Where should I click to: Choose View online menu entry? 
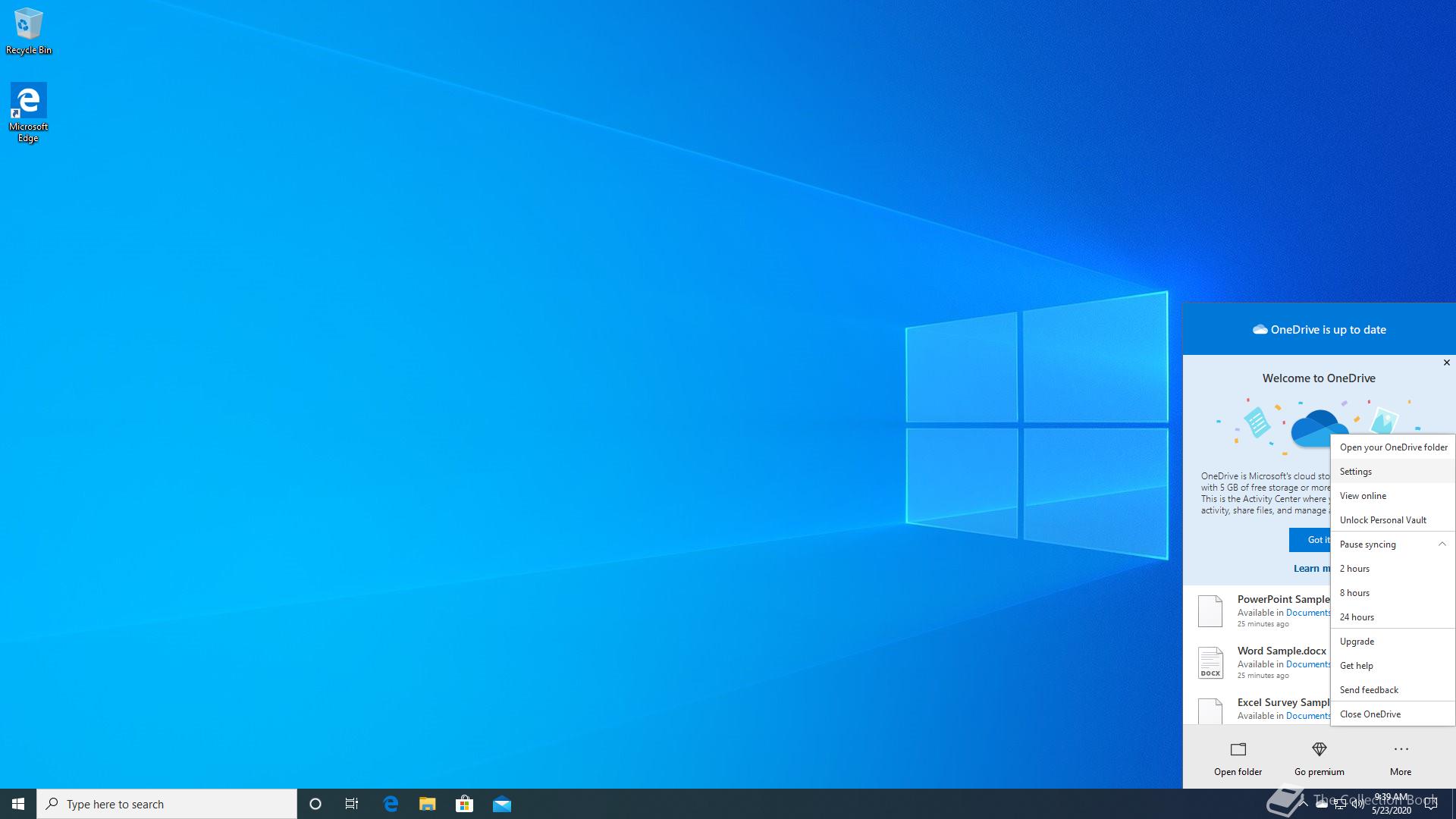pyautogui.click(x=1363, y=496)
